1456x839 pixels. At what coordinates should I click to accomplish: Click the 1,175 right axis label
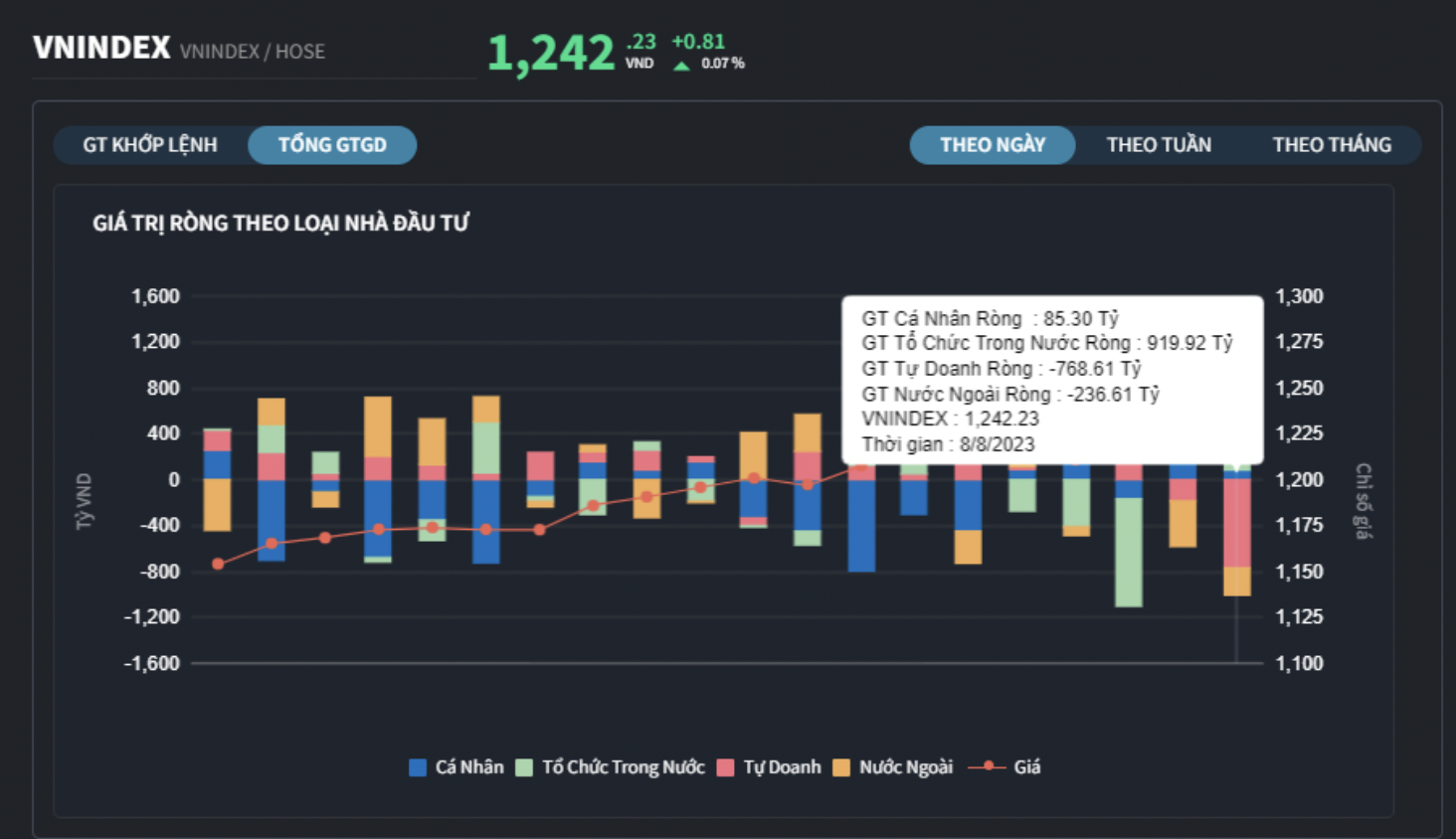coord(1300,525)
